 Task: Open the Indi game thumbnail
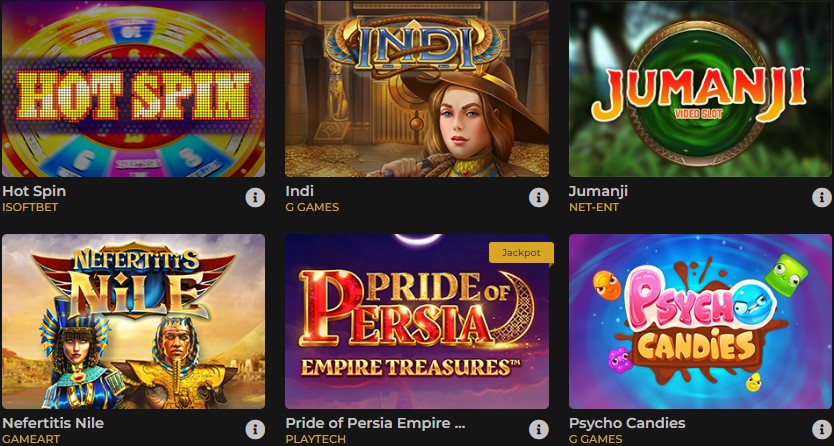pyautogui.click(x=417, y=89)
